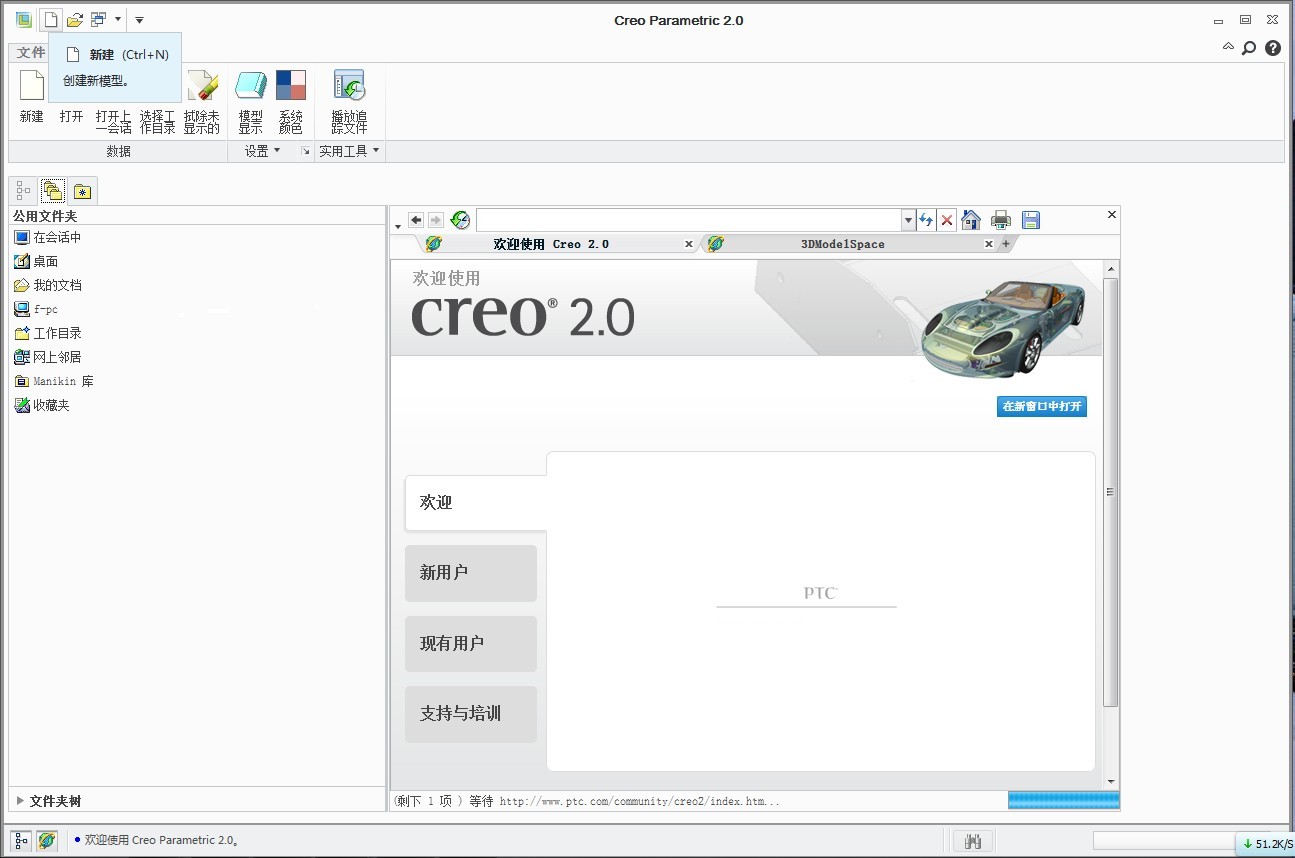The height and width of the screenshot is (858, 1295).
Task: Select 网上邻居 in common folders
Action: click(48, 357)
